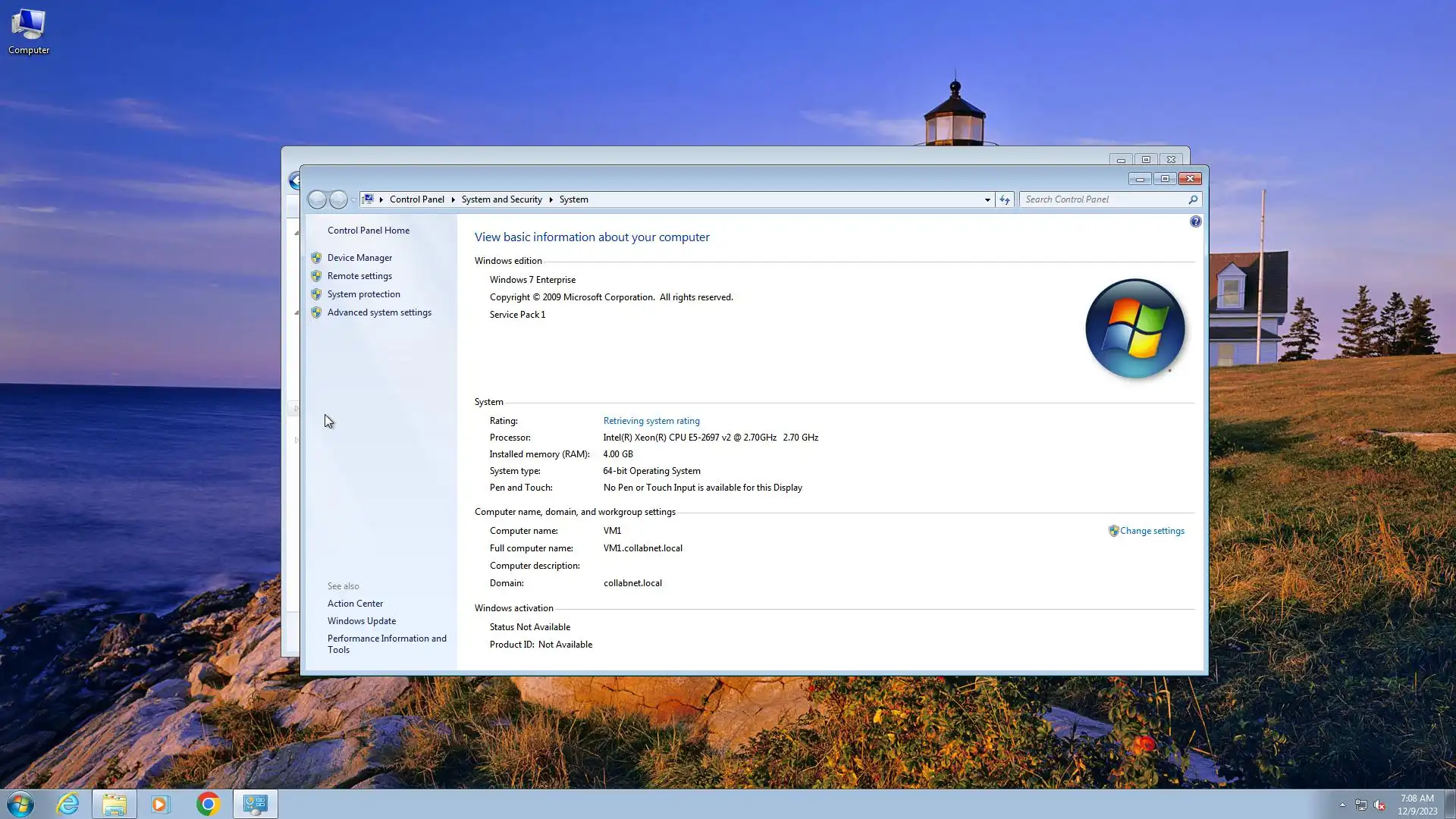Screen dimensions: 1456x819
Task: Click the search magnifier icon
Action: tap(1193, 199)
